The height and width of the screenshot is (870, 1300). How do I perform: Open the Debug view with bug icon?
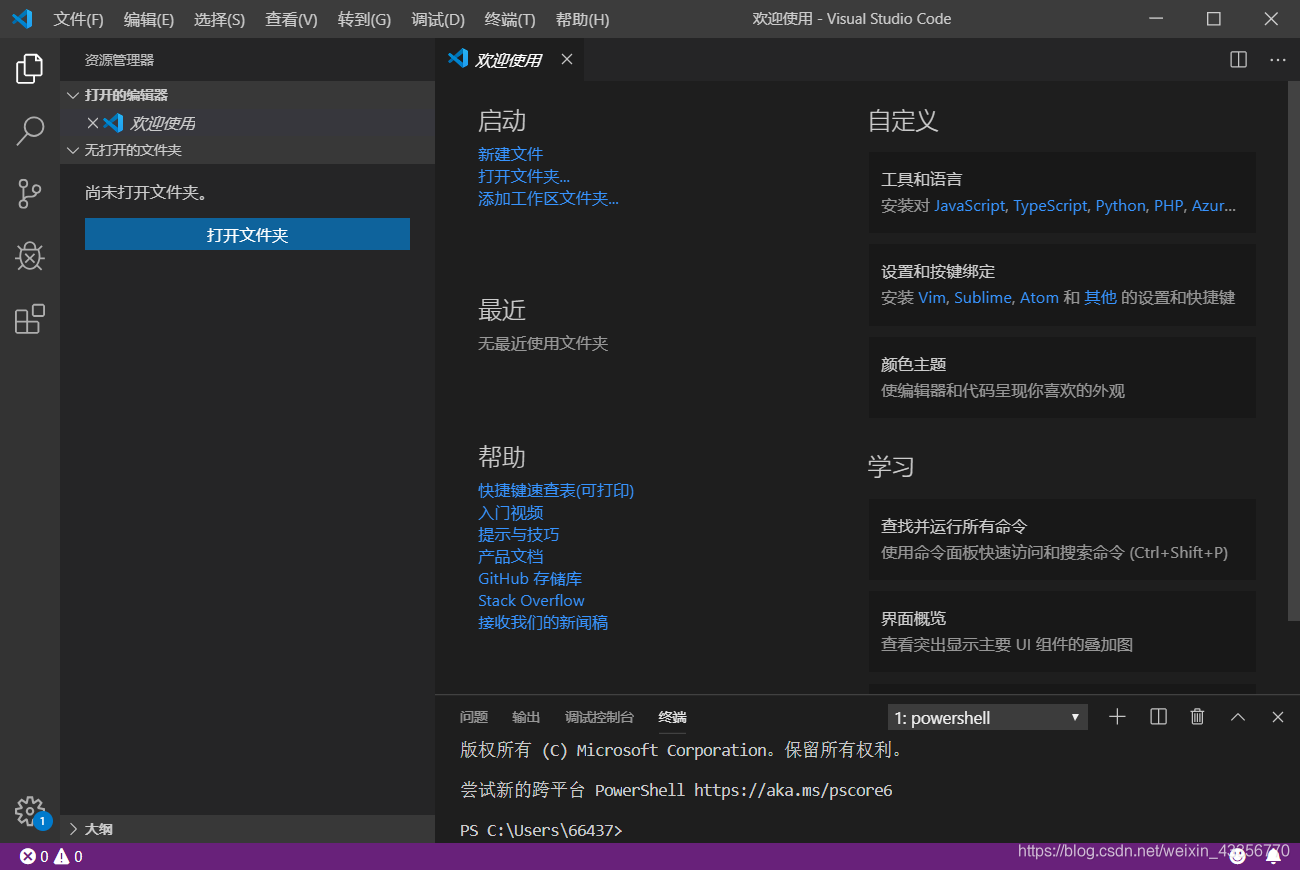click(30, 257)
